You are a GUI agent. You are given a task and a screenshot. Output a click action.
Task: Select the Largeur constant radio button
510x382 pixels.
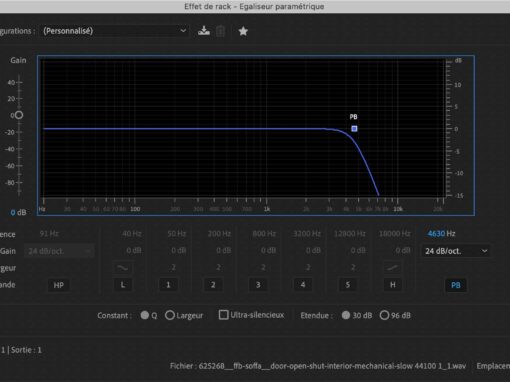point(170,315)
